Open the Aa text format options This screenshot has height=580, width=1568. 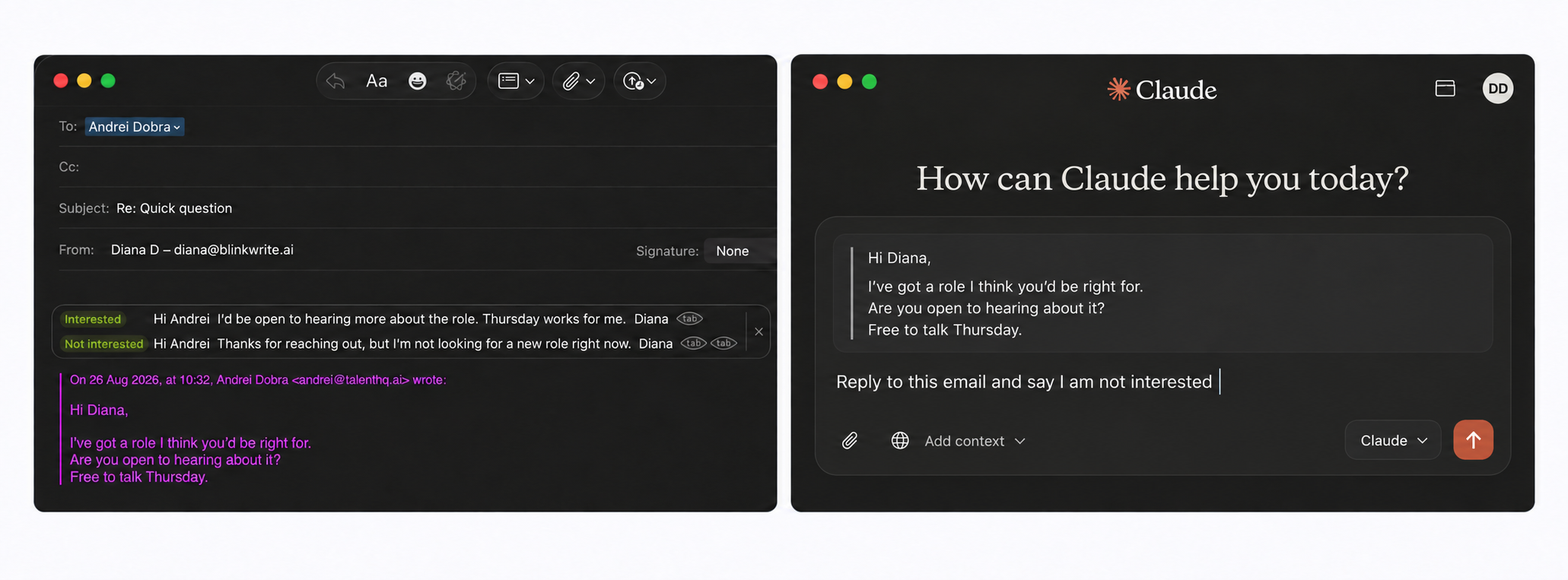377,81
